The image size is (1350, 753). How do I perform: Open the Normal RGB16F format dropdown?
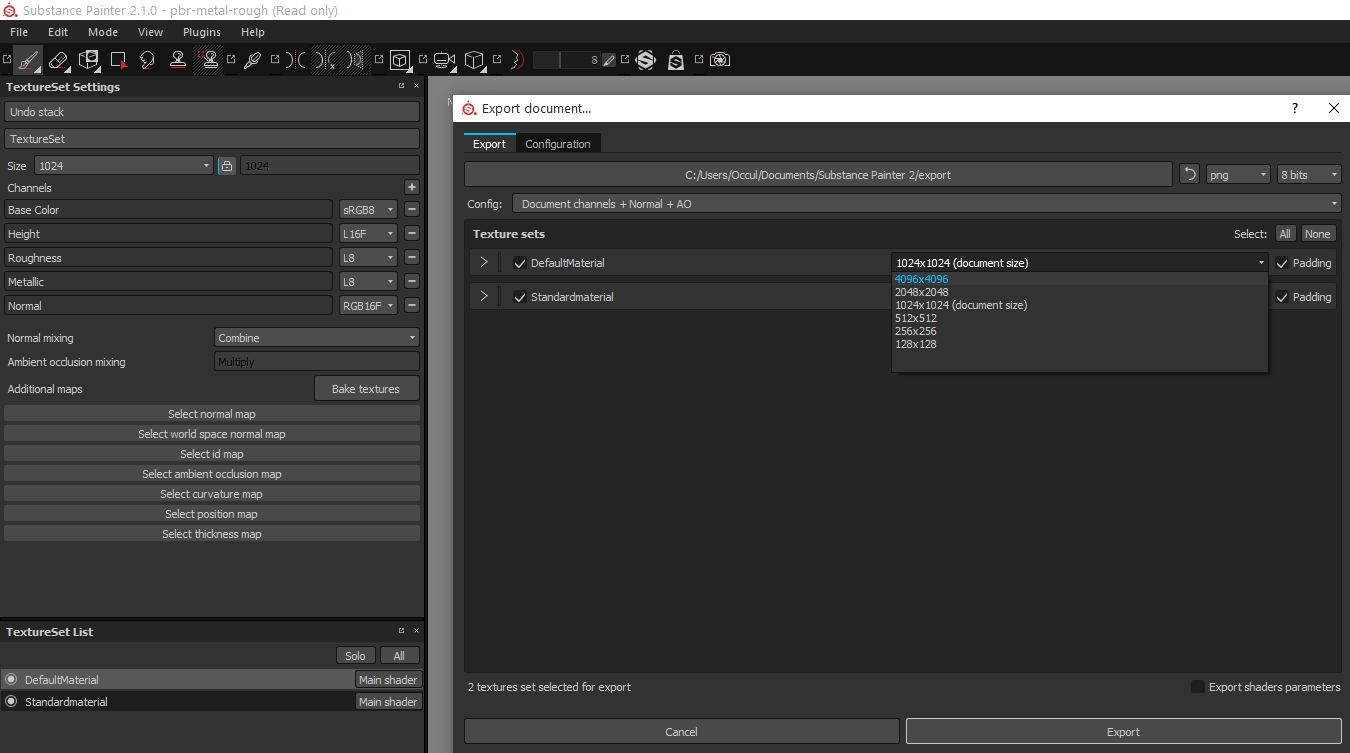[x=369, y=305]
